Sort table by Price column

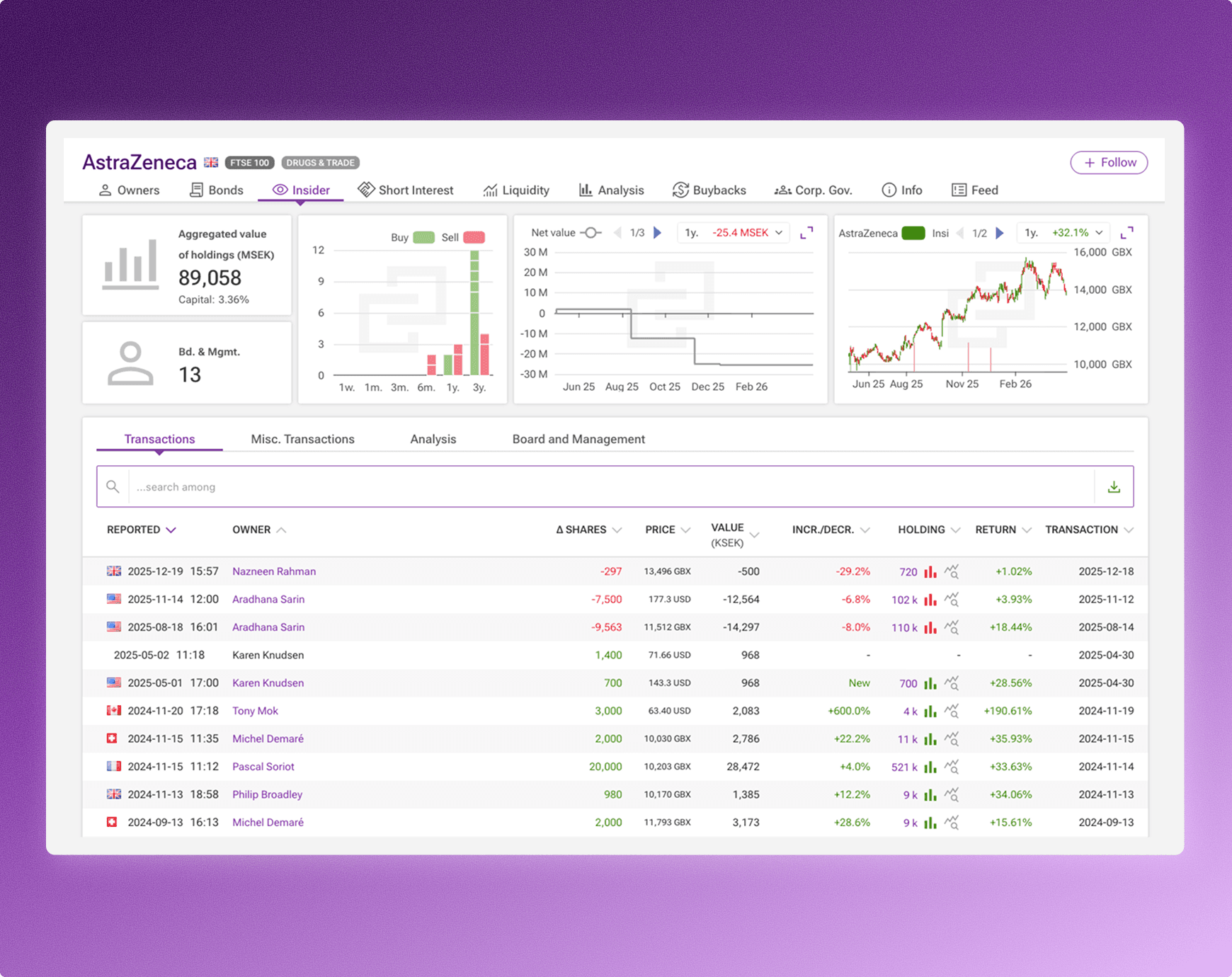pyautogui.click(x=668, y=530)
